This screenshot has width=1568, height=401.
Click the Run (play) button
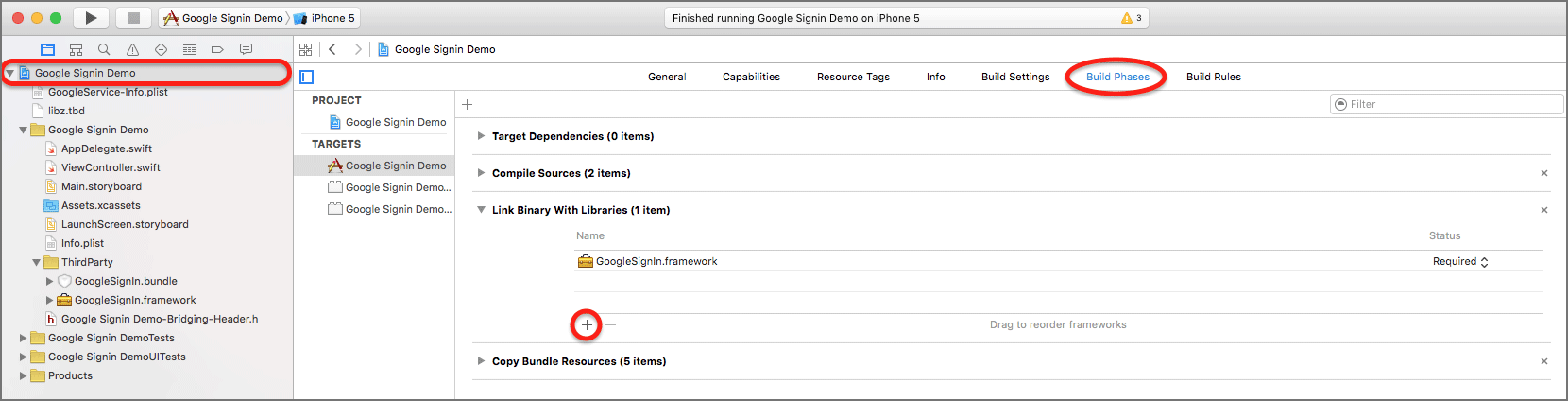[91, 18]
